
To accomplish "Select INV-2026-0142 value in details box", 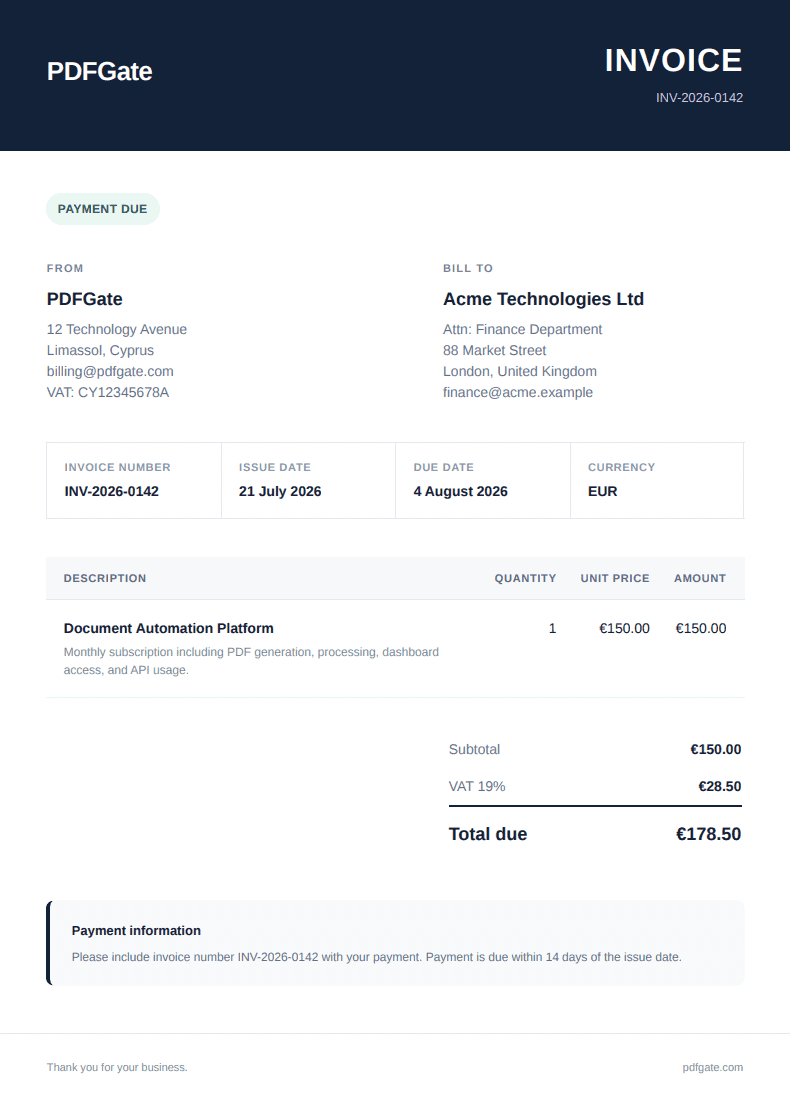I will coord(112,492).
